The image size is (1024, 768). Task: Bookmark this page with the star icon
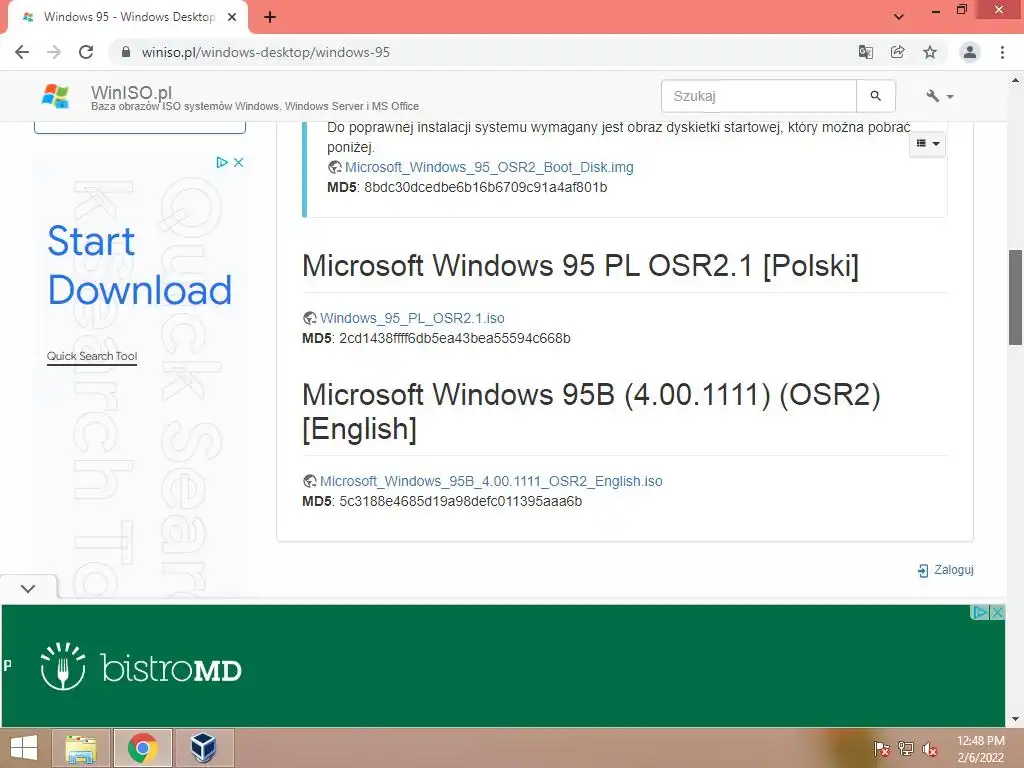[930, 52]
